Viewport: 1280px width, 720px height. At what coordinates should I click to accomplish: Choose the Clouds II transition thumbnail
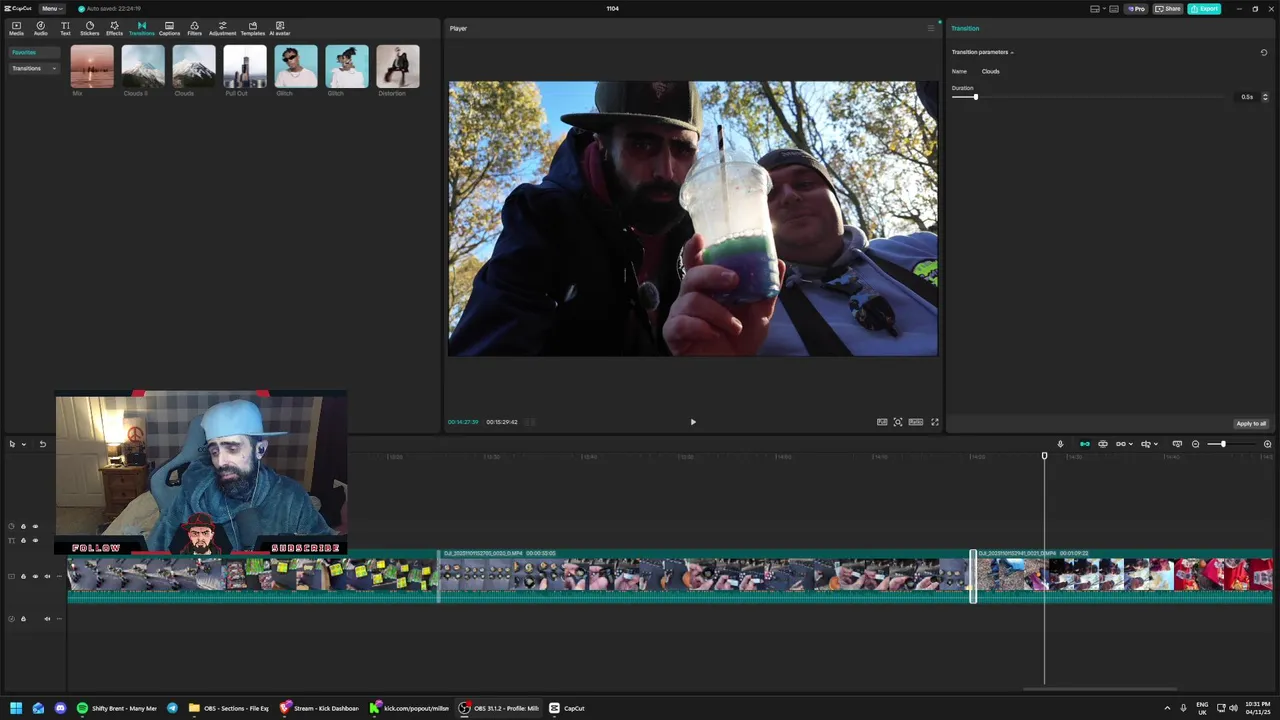(x=143, y=66)
